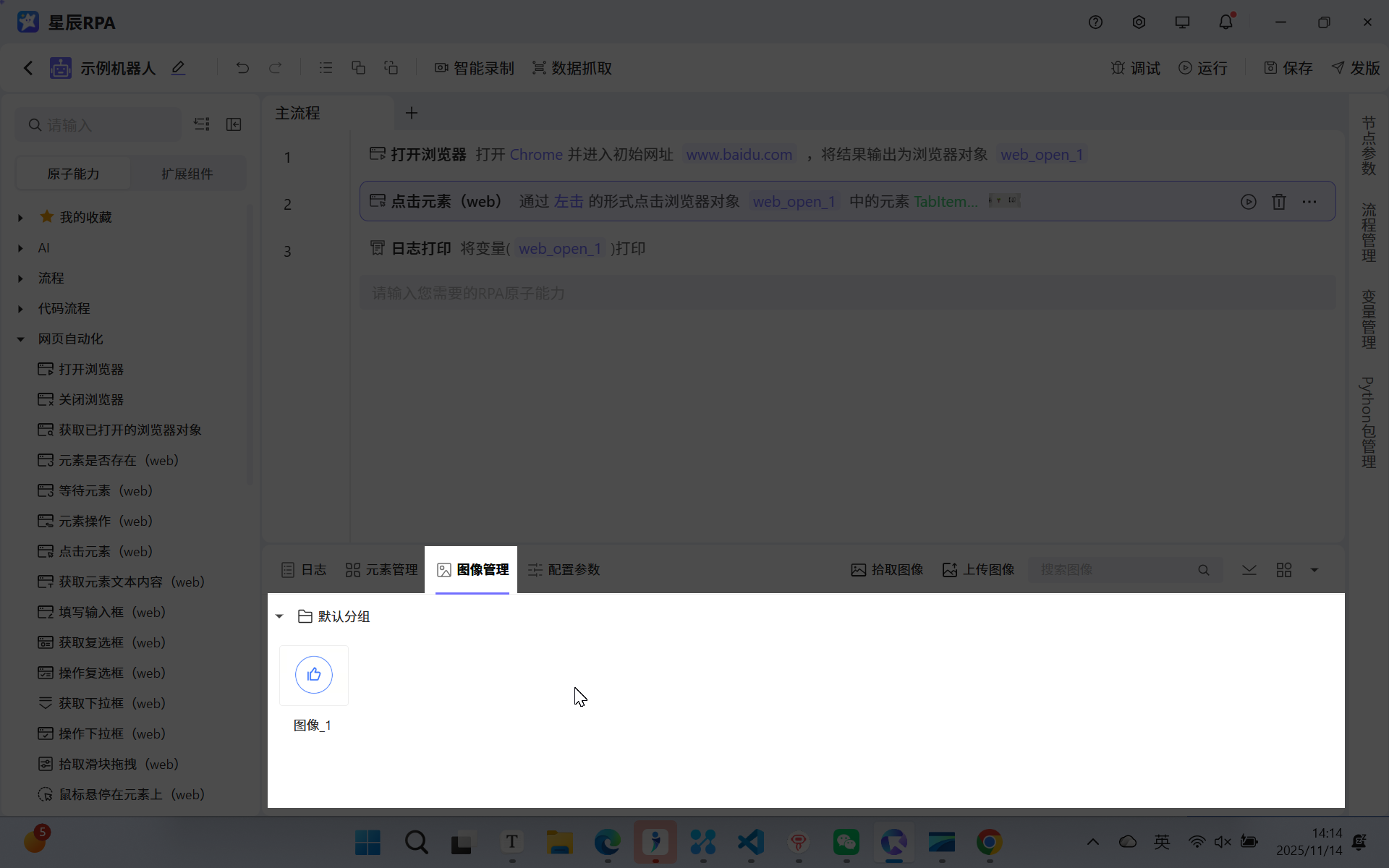Click the redo arrow icon
The height and width of the screenshot is (868, 1389).
click(276, 67)
